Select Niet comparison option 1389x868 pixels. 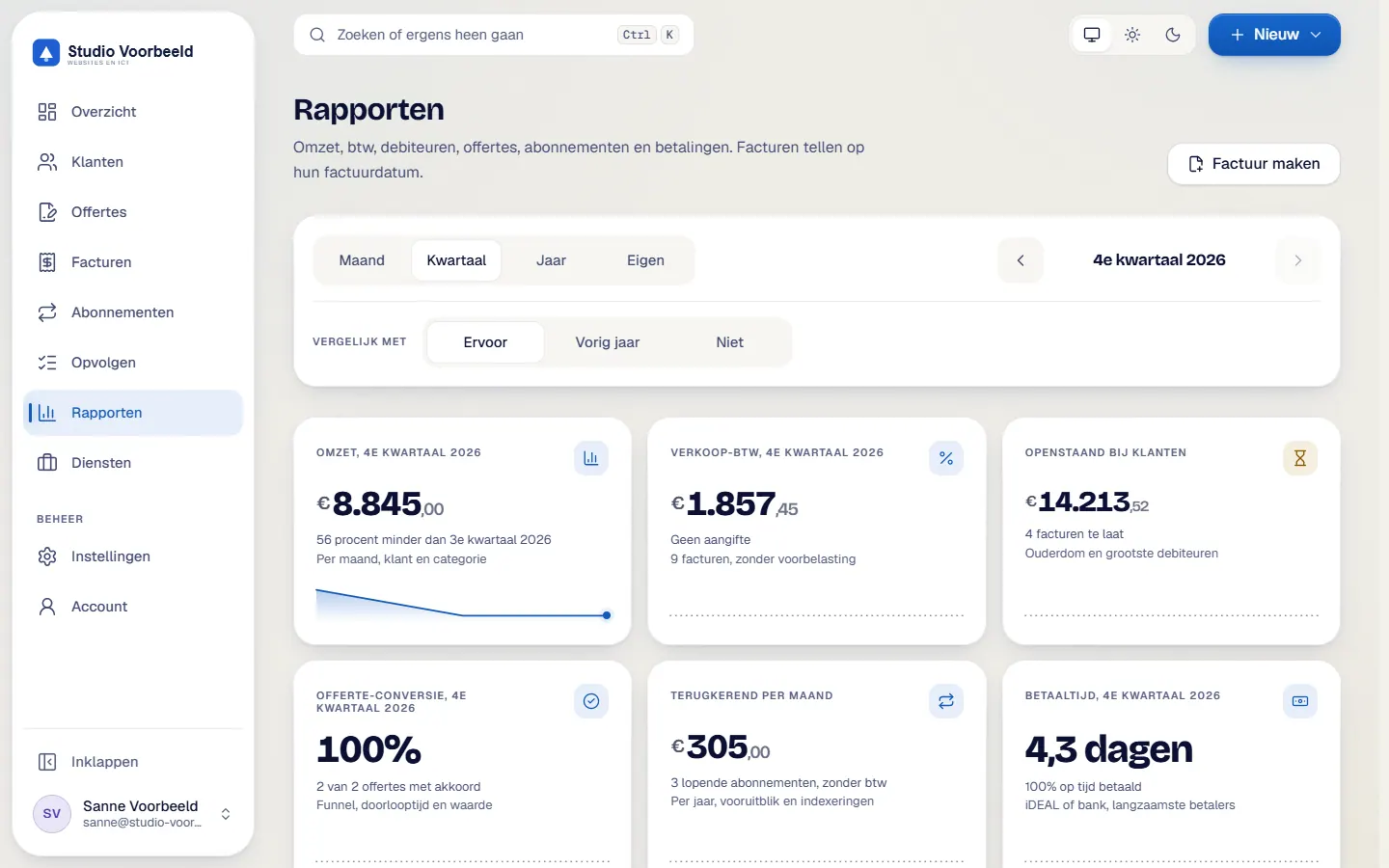[x=730, y=342]
